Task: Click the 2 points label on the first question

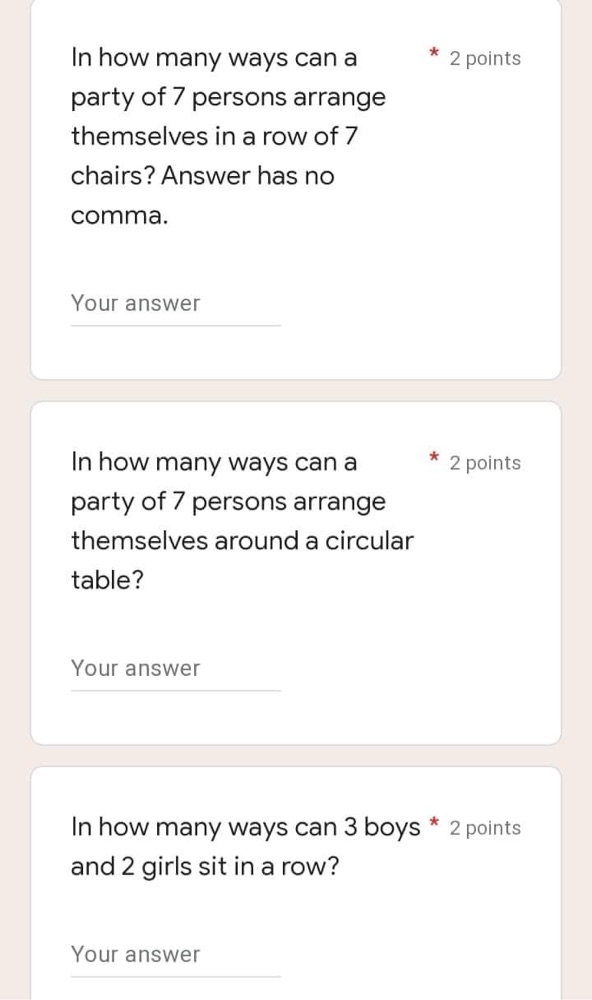Action: tap(485, 58)
